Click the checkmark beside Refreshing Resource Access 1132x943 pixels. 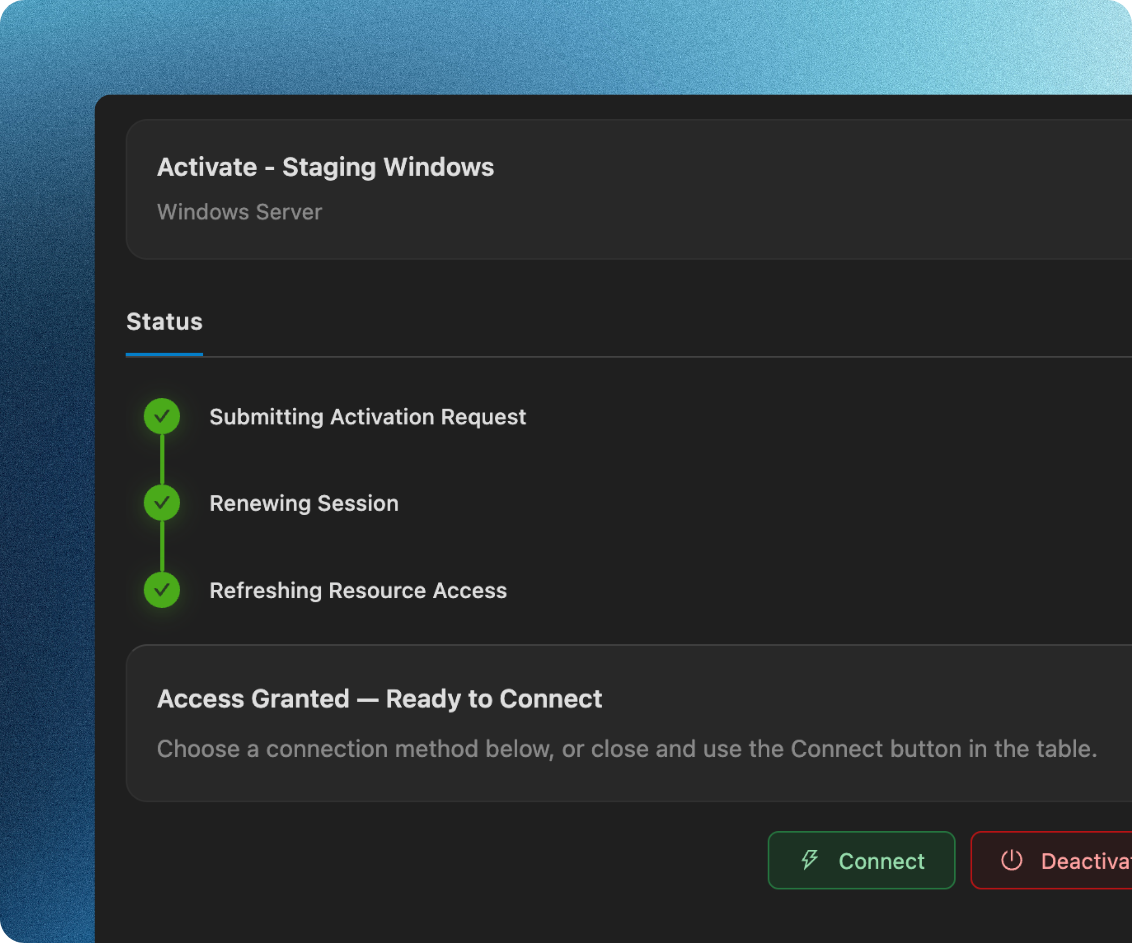162,590
